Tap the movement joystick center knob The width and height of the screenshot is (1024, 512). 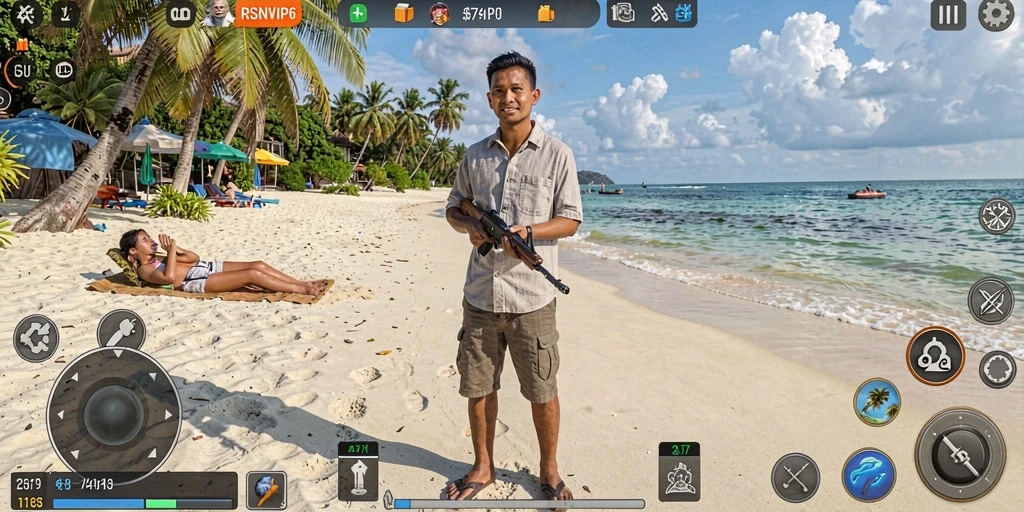114,415
